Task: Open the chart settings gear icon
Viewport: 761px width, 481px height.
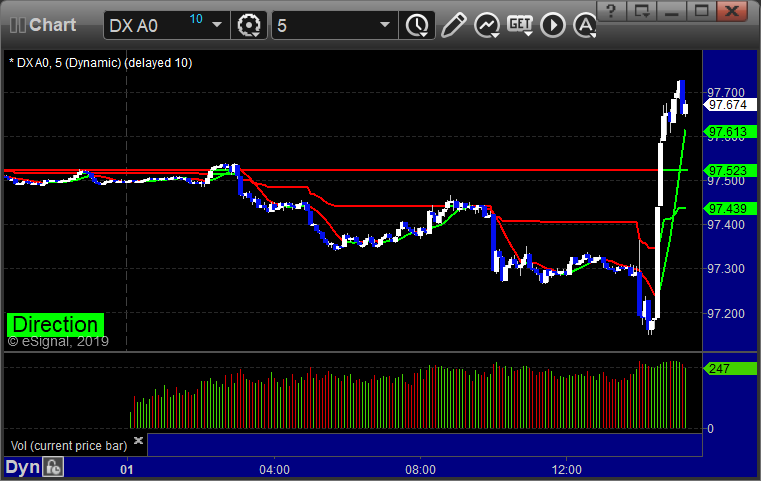Action: pyautogui.click(x=248, y=25)
